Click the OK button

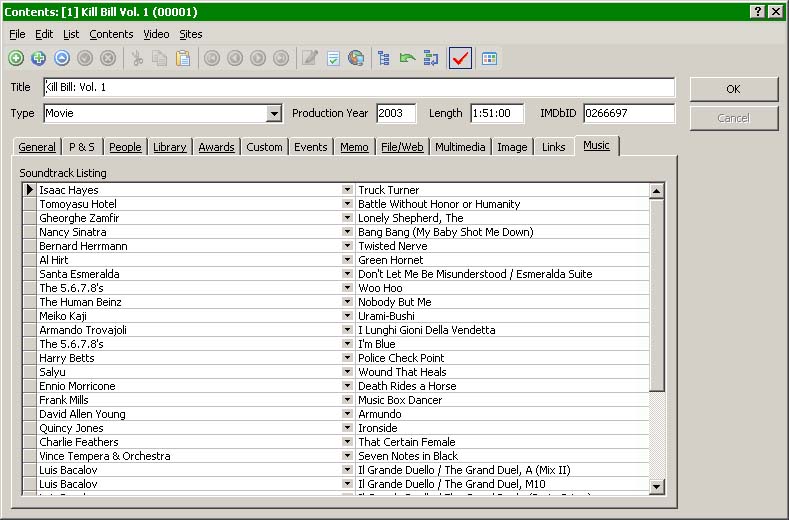click(734, 90)
